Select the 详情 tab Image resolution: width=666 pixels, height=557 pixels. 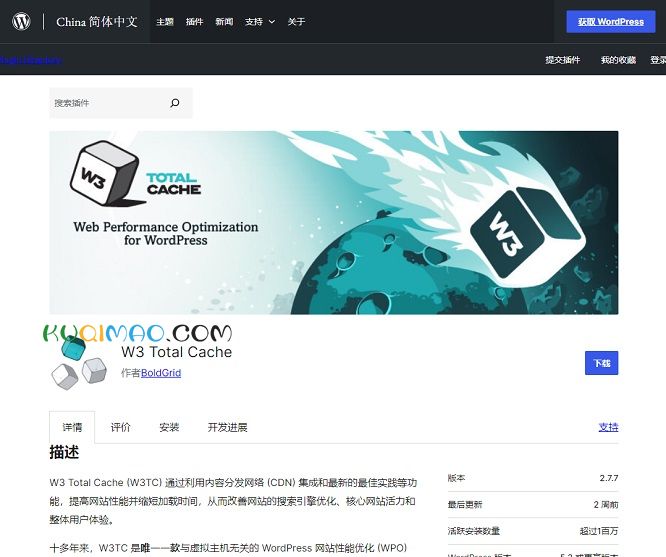click(72, 427)
